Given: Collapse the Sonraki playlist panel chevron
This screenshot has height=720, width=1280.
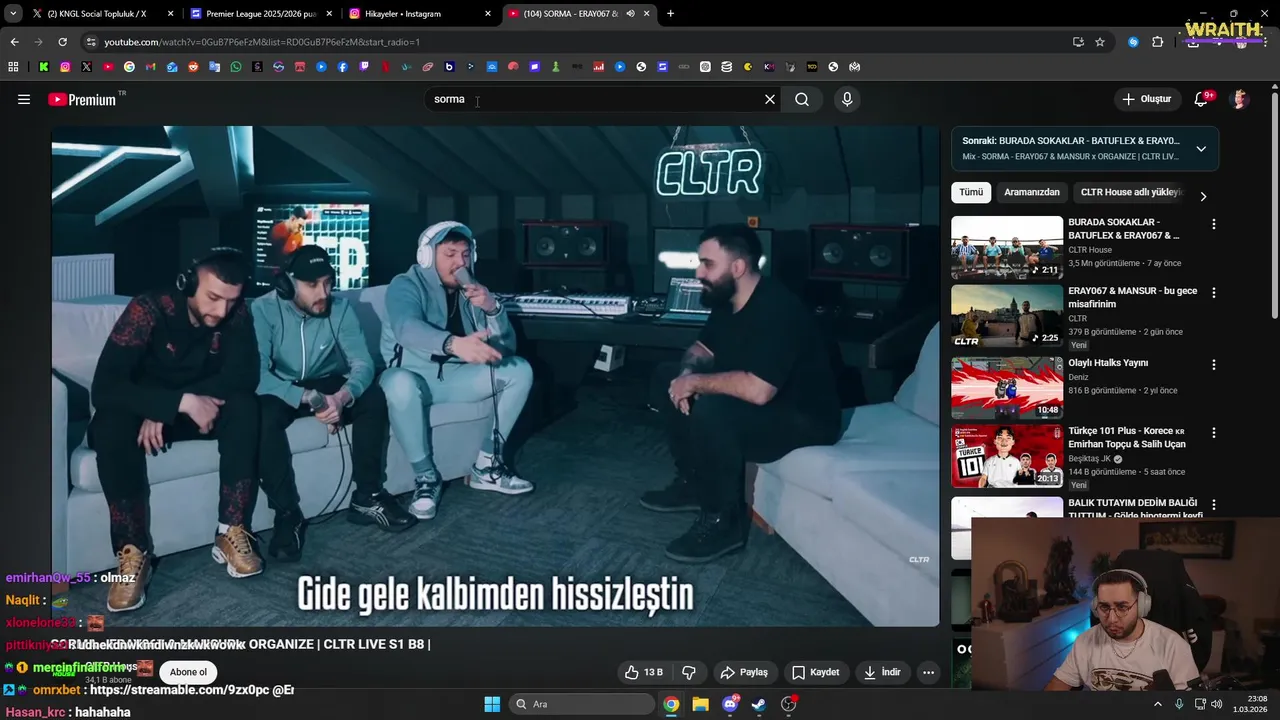Looking at the screenshot, I should [x=1201, y=148].
